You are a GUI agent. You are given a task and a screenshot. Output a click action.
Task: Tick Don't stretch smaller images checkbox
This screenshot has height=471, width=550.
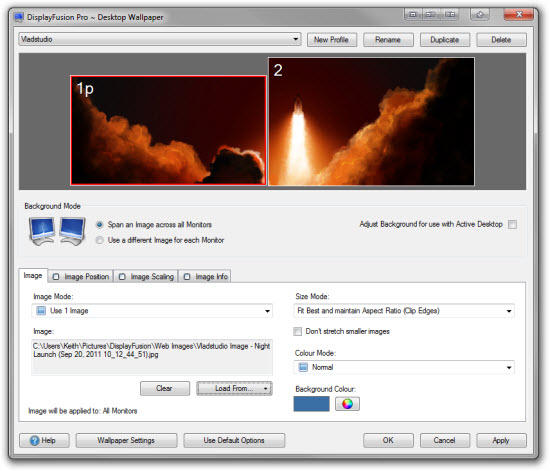point(297,331)
